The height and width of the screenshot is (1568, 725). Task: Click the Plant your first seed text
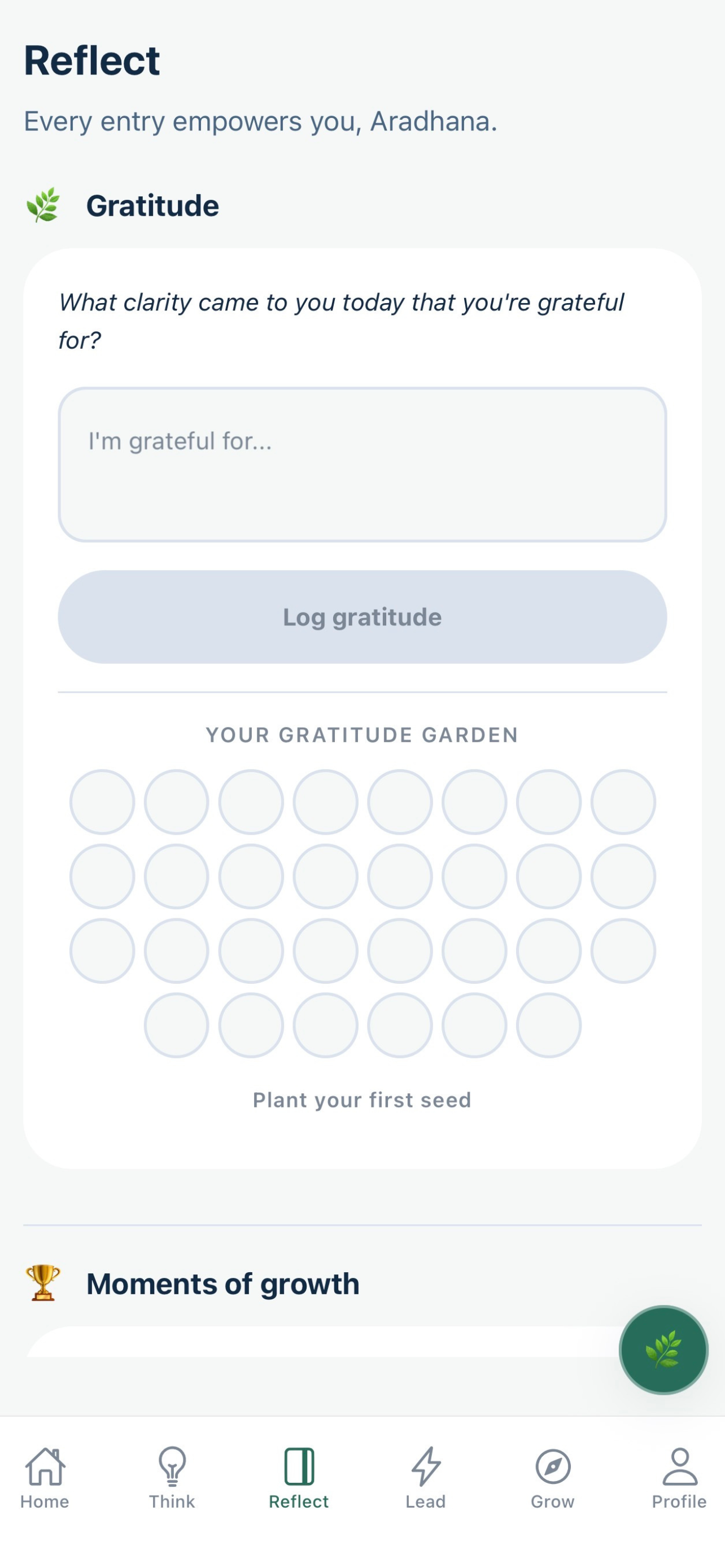click(x=362, y=1100)
